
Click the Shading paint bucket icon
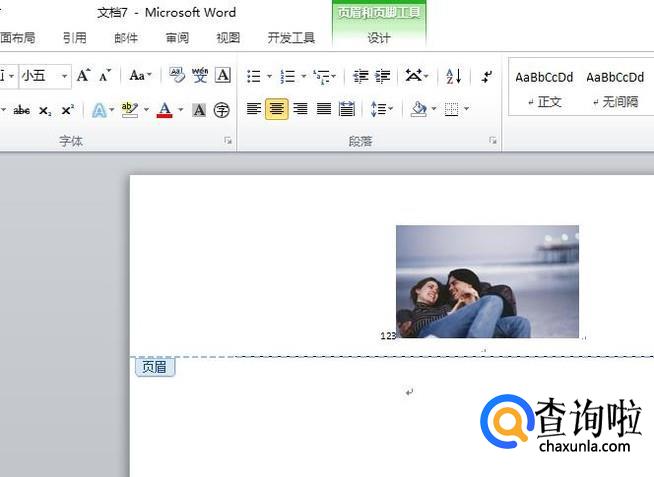pos(419,109)
